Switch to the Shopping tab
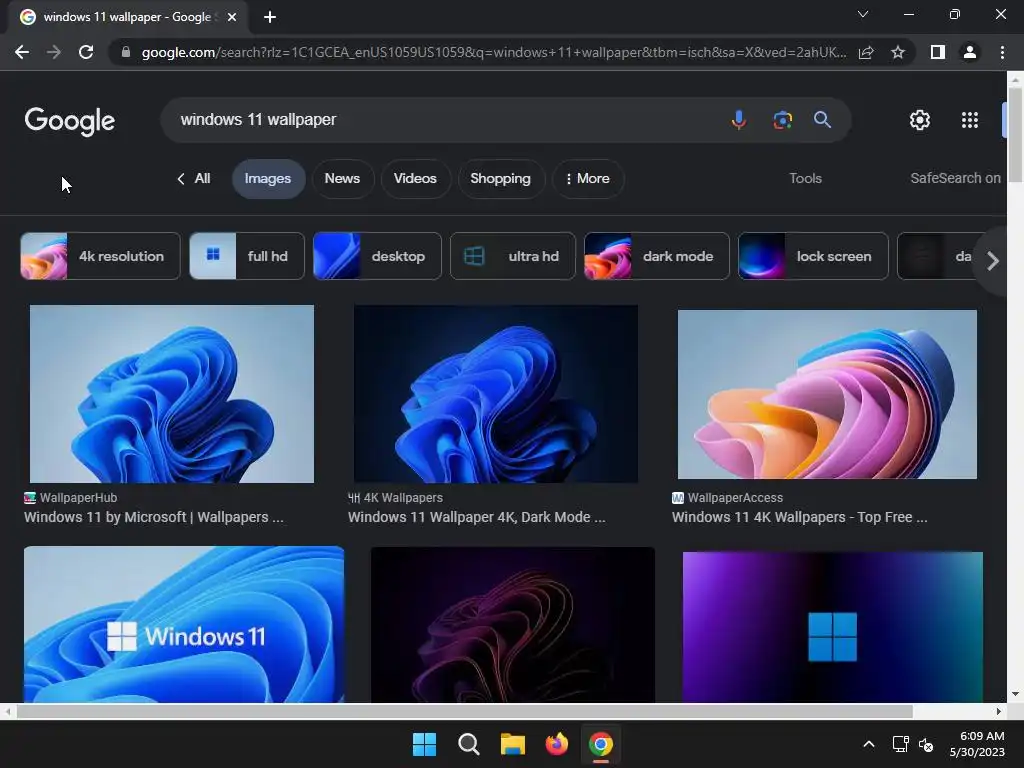 coord(500,178)
